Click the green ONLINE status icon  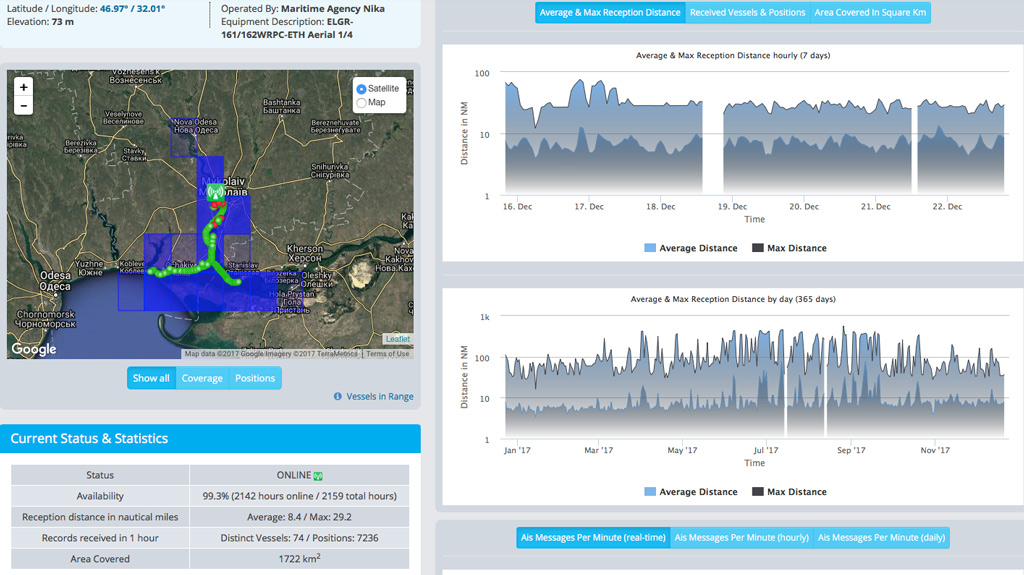[318, 476]
